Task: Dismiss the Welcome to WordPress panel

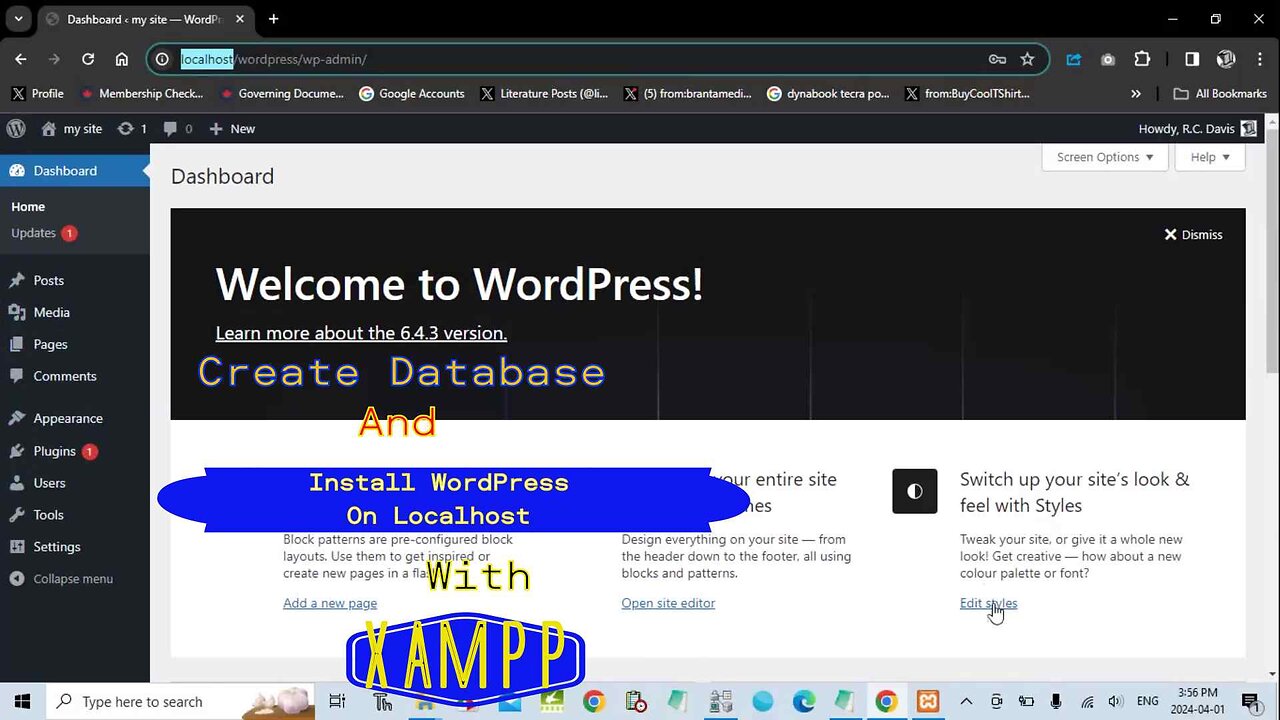Action: click(1193, 235)
